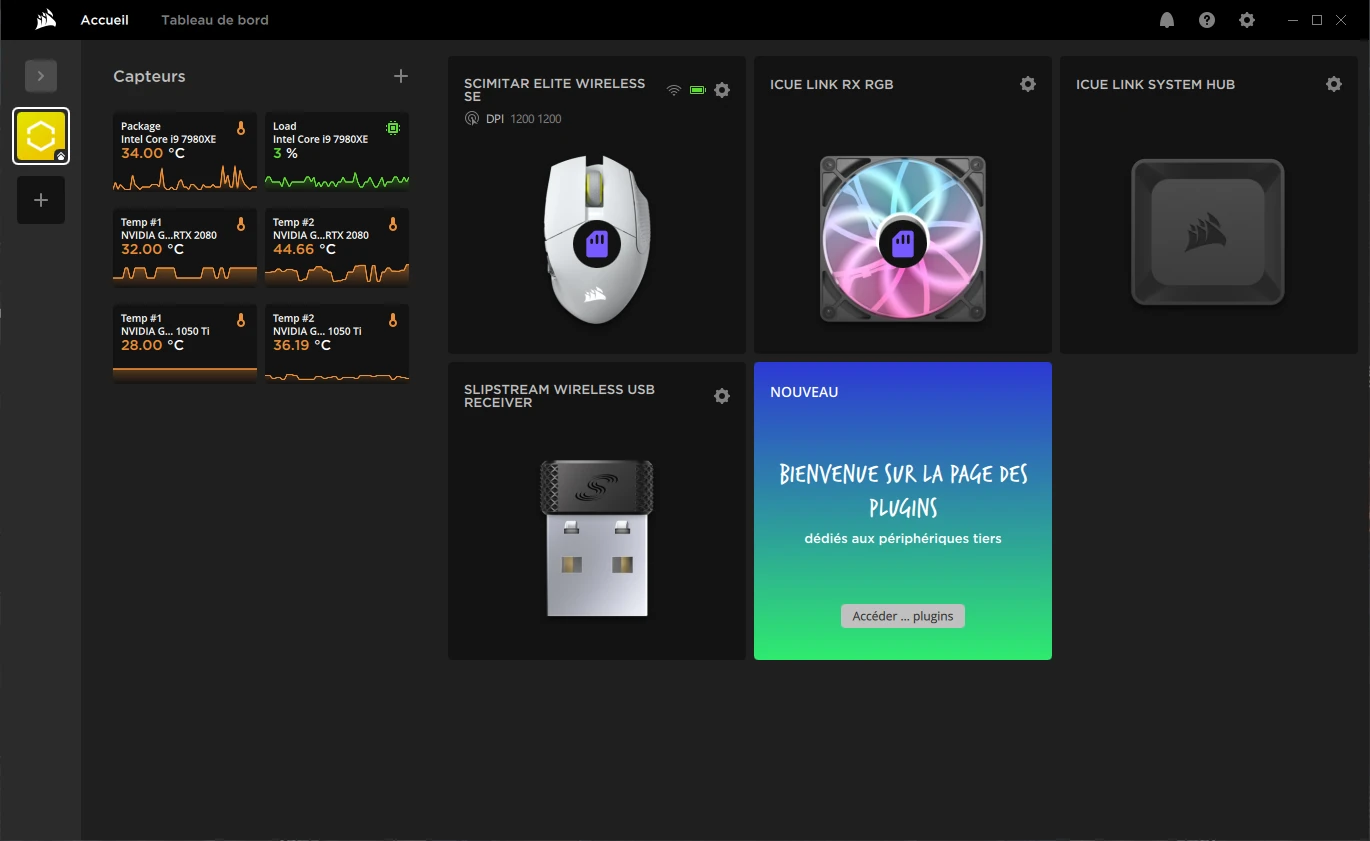
Task: Click the 34.00 °C package temperature value
Action: point(153,153)
